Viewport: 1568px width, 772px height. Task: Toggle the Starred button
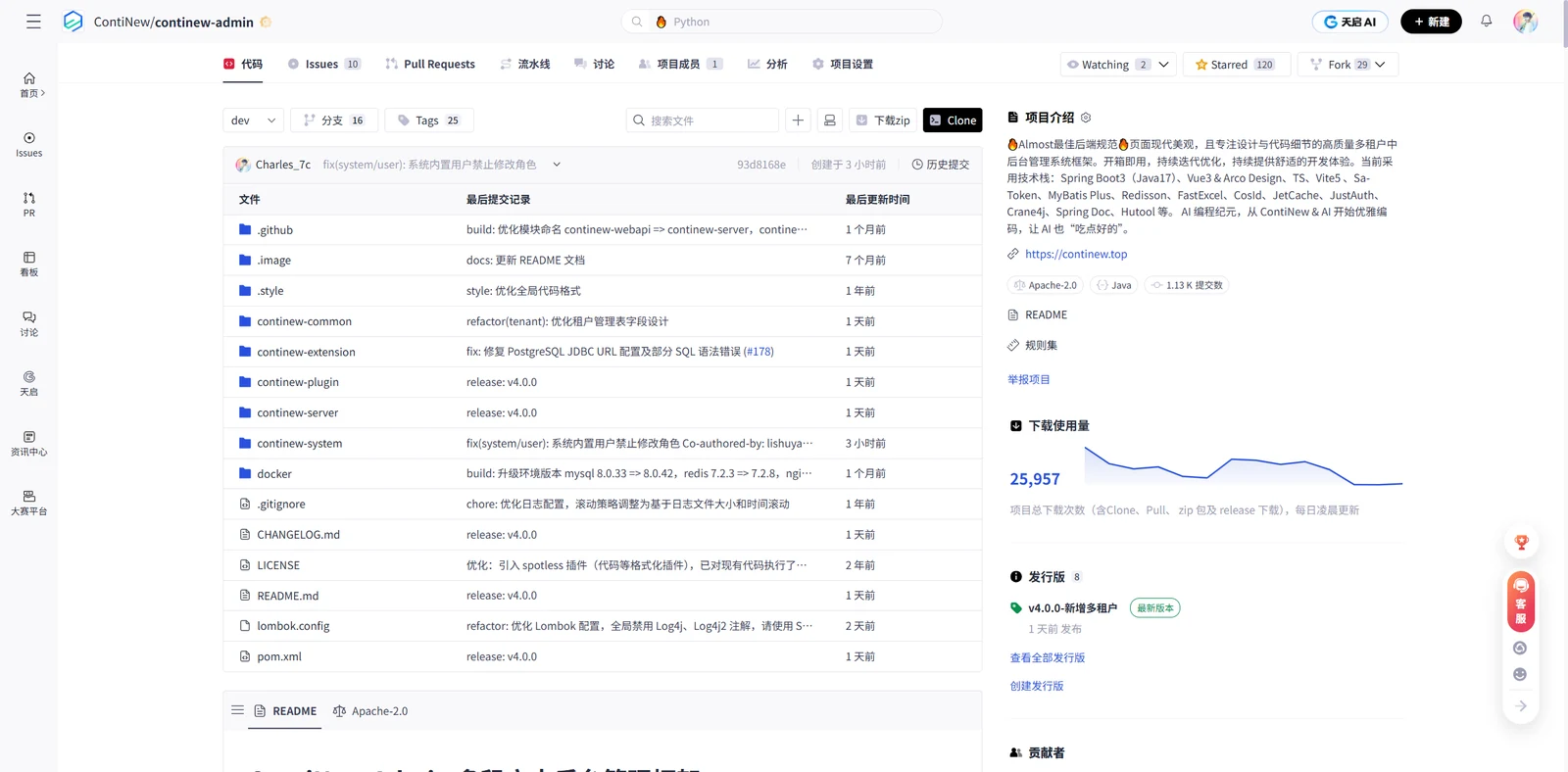[1237, 65]
